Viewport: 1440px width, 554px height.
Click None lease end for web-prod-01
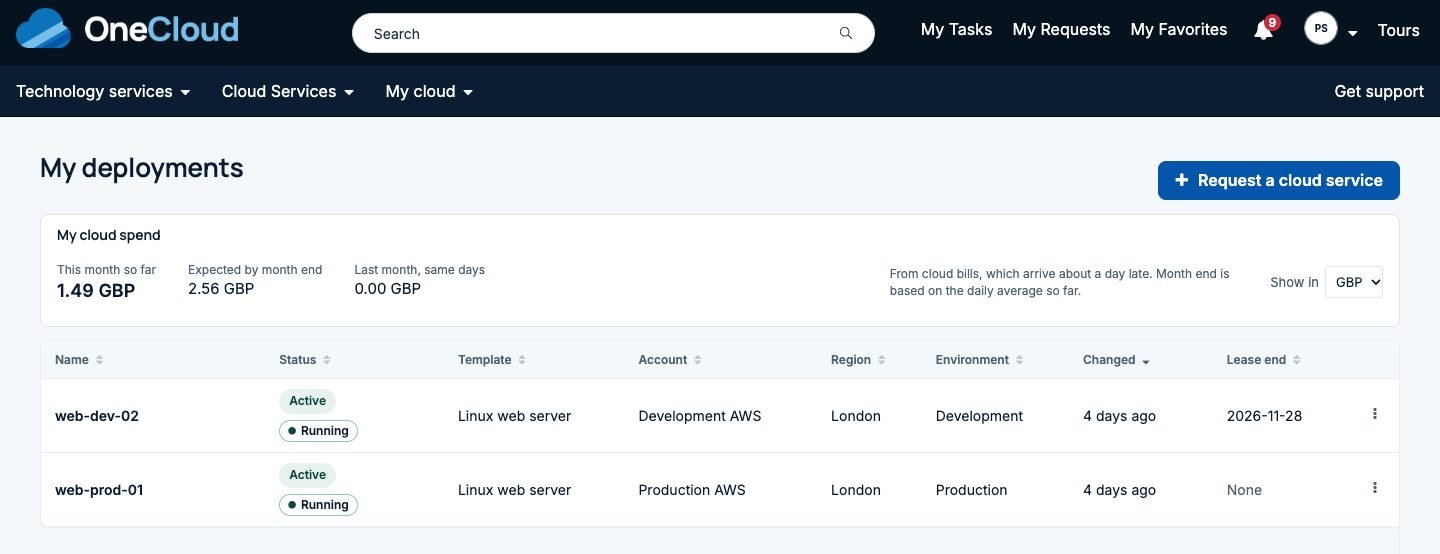pyautogui.click(x=1244, y=490)
